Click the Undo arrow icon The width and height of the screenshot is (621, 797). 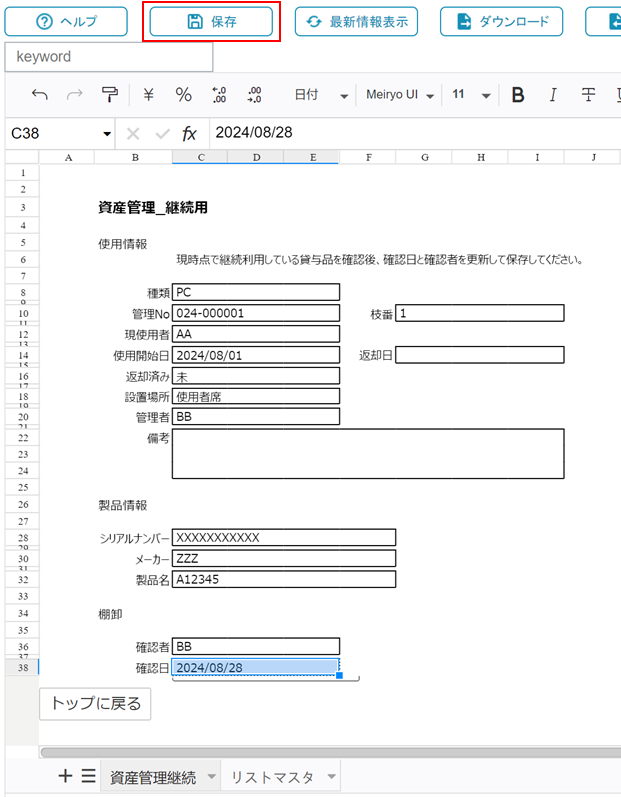(x=40, y=95)
